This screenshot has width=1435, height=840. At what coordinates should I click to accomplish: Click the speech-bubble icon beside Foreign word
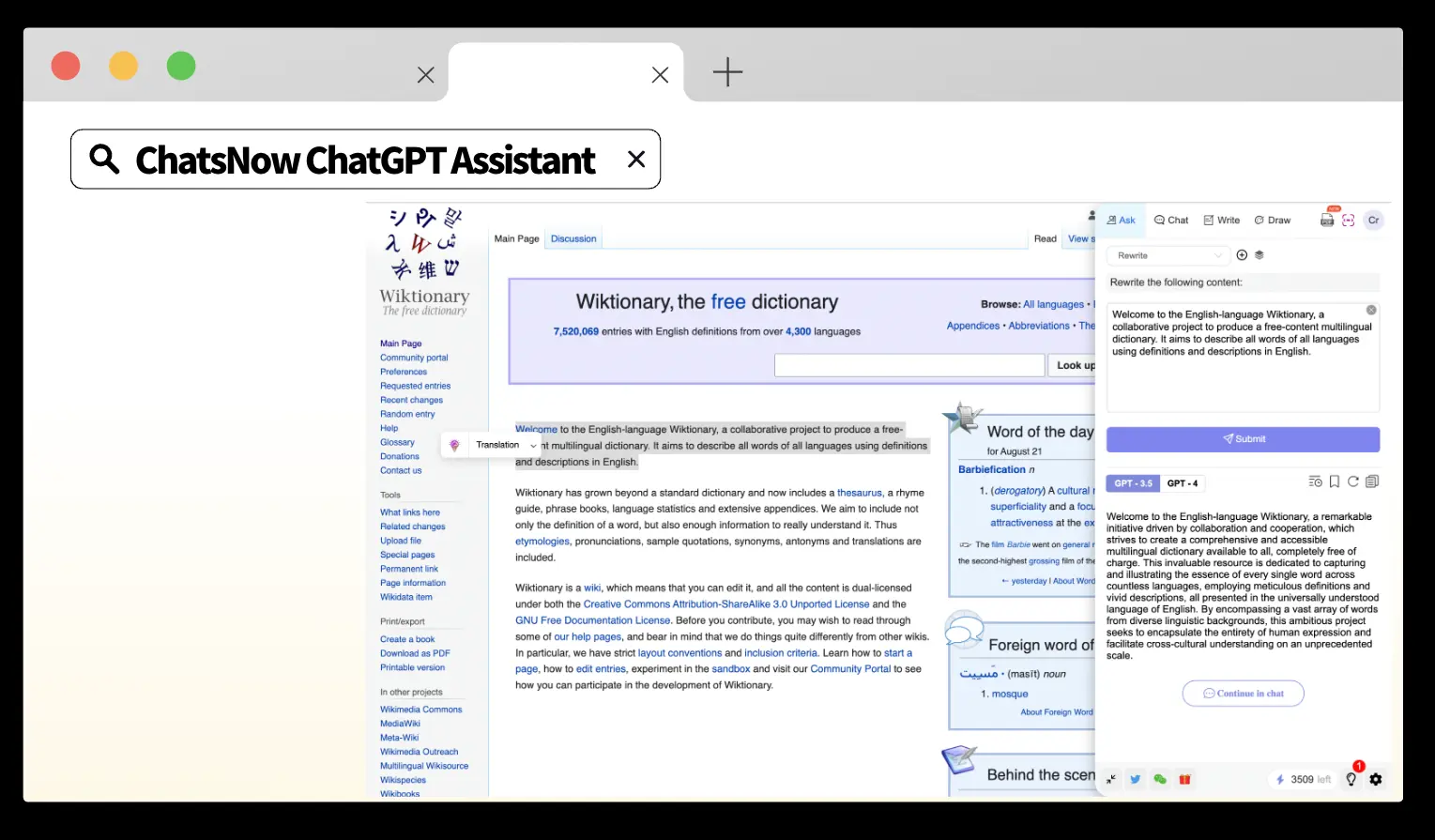pyautogui.click(x=963, y=631)
